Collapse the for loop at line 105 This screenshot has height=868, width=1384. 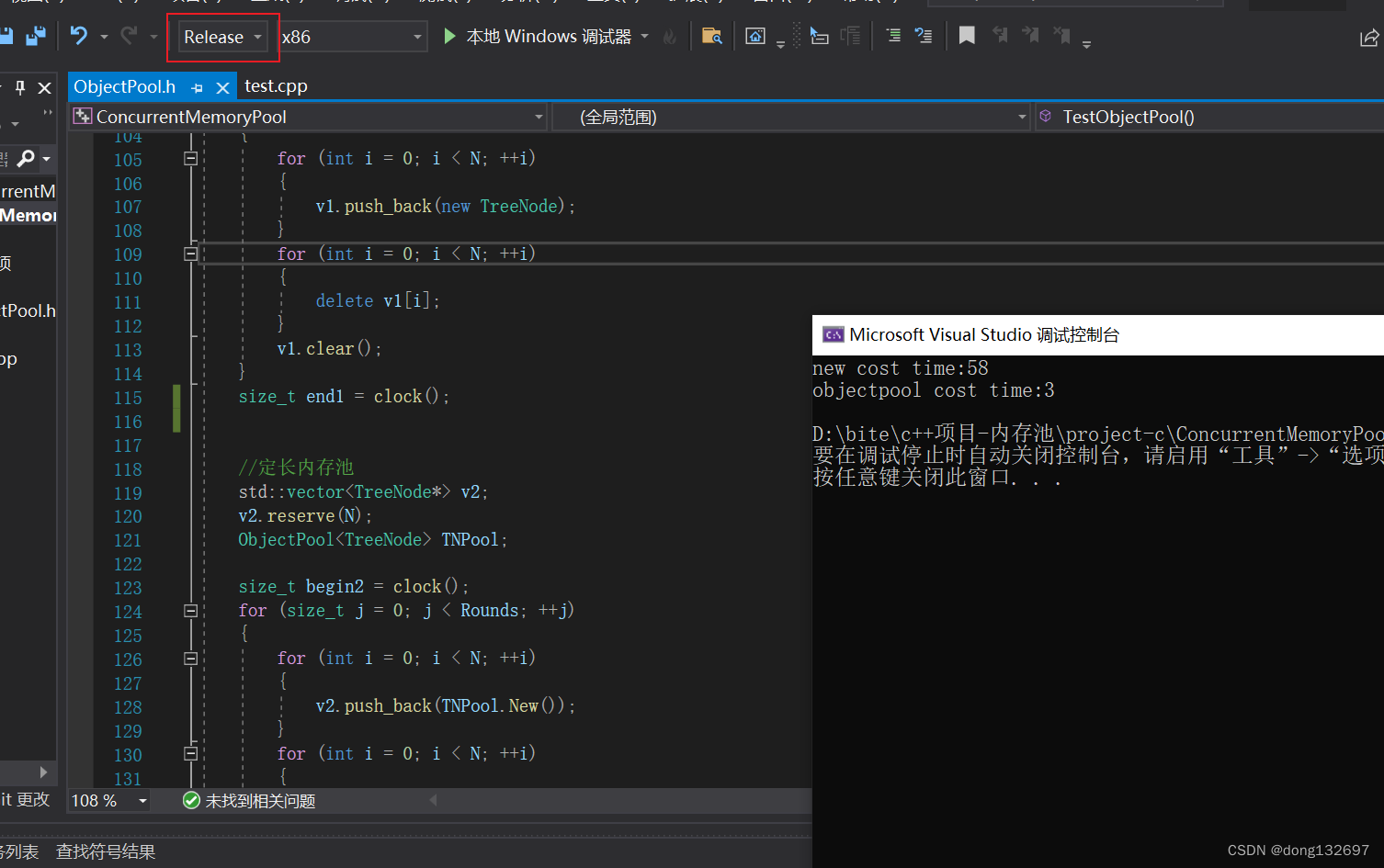pyautogui.click(x=191, y=158)
